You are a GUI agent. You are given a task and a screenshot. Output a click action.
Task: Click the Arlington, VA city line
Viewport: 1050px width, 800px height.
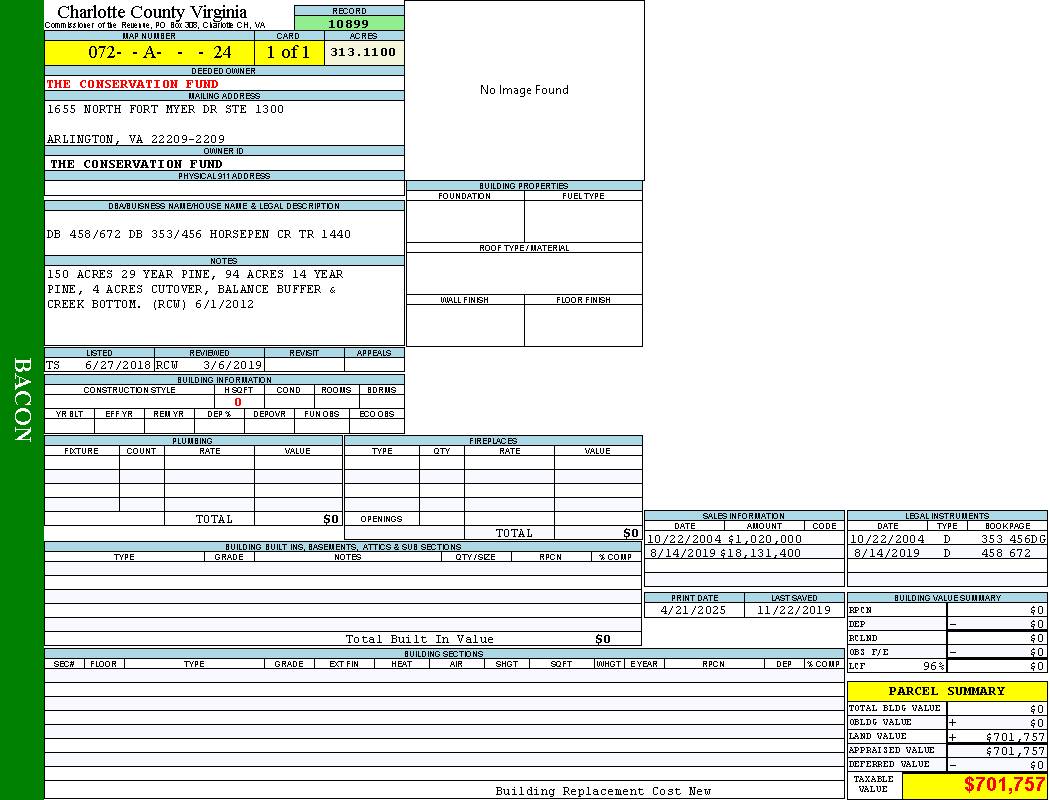136,139
